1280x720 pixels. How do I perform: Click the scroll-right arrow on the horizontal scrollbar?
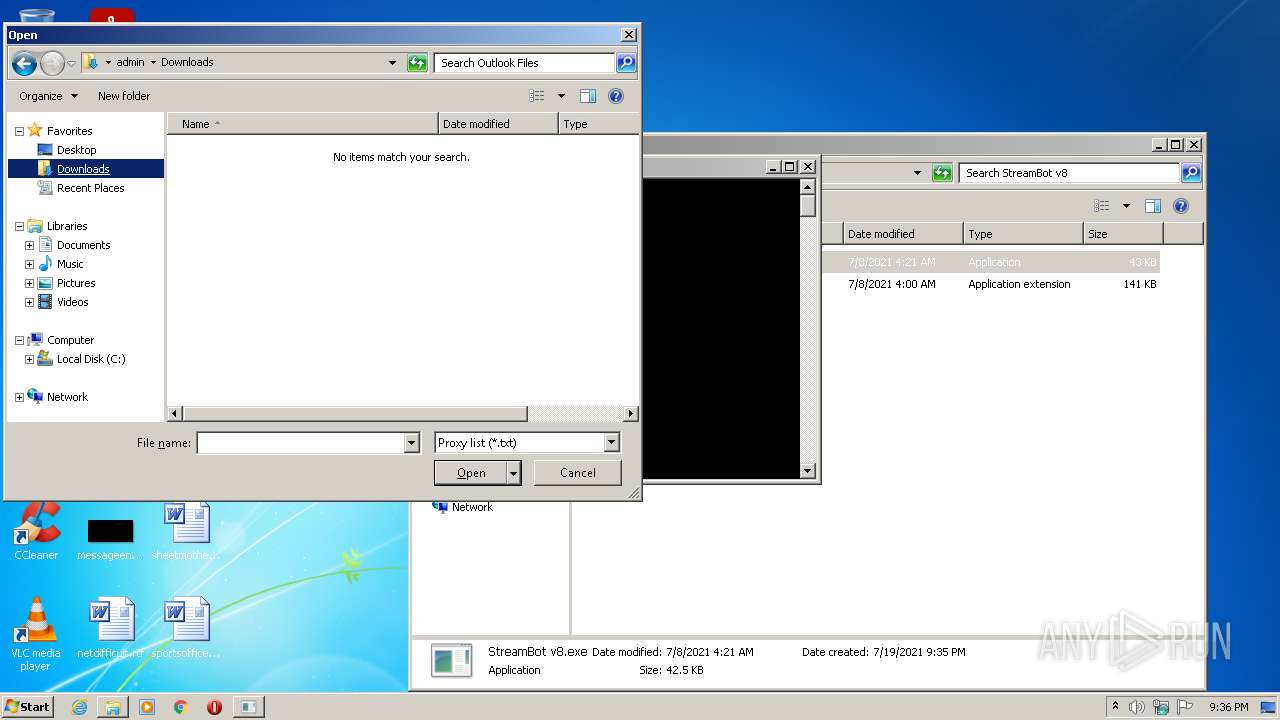click(x=631, y=414)
